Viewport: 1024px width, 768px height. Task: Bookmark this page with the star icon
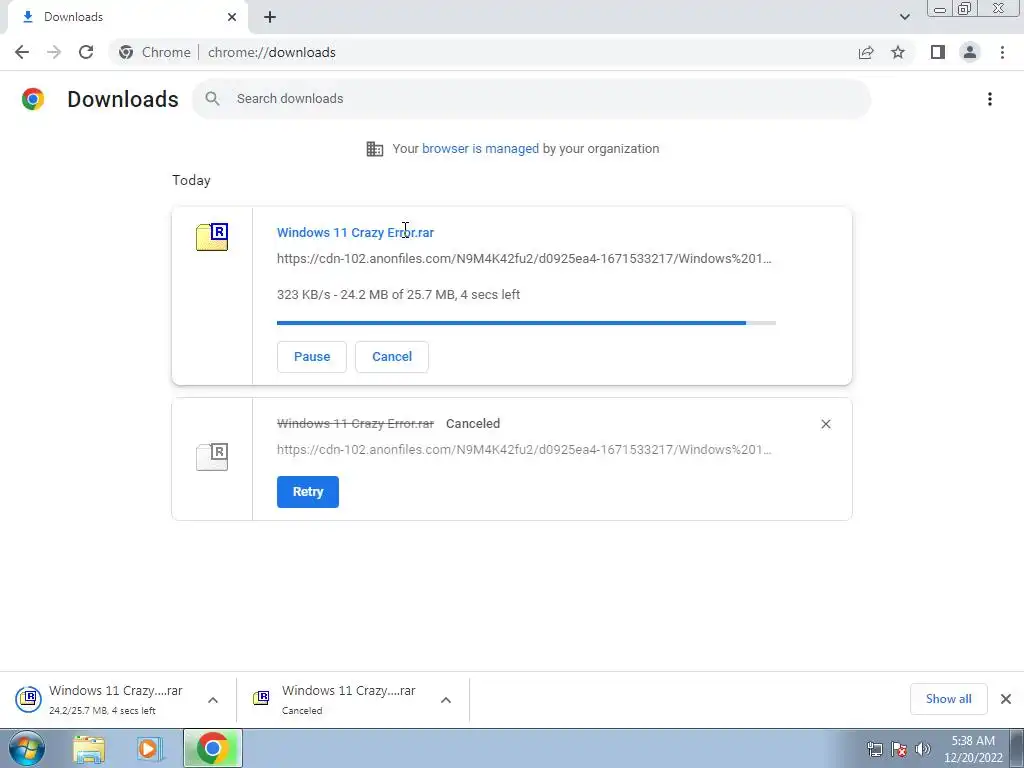pos(898,52)
